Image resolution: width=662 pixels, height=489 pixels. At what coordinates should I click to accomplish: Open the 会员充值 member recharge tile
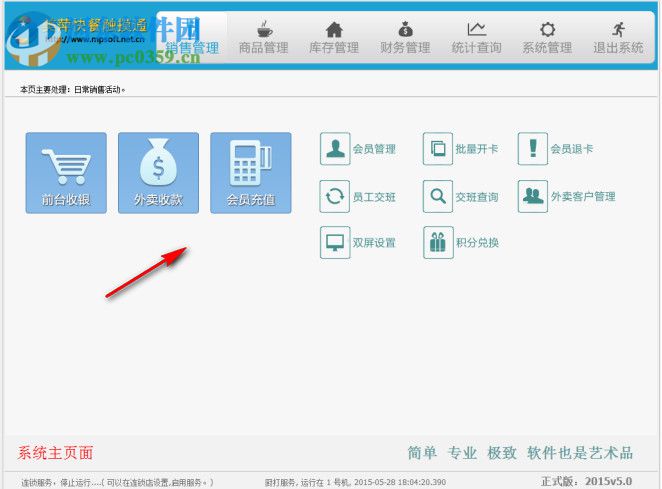[251, 173]
